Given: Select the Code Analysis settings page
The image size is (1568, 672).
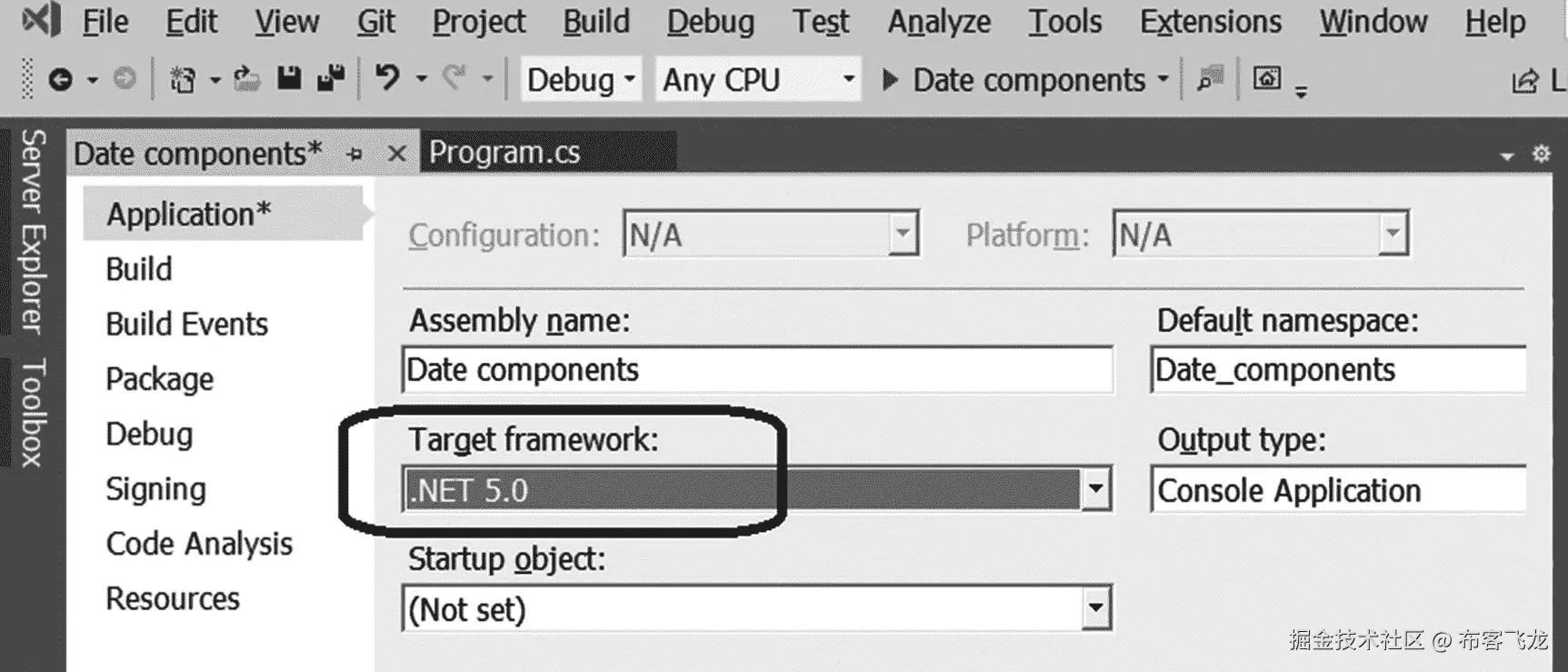Looking at the screenshot, I should tap(199, 544).
